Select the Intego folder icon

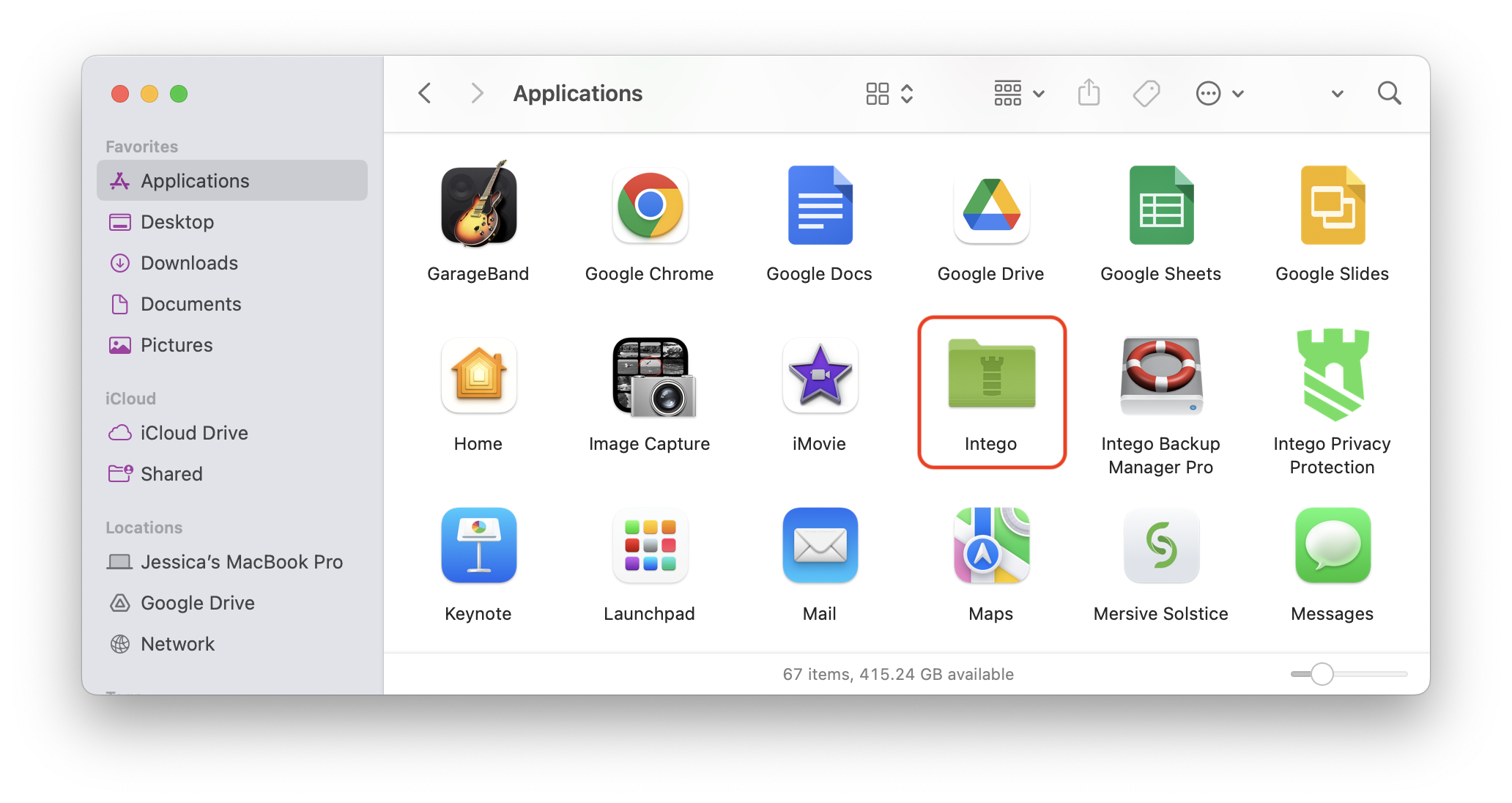[x=991, y=374]
